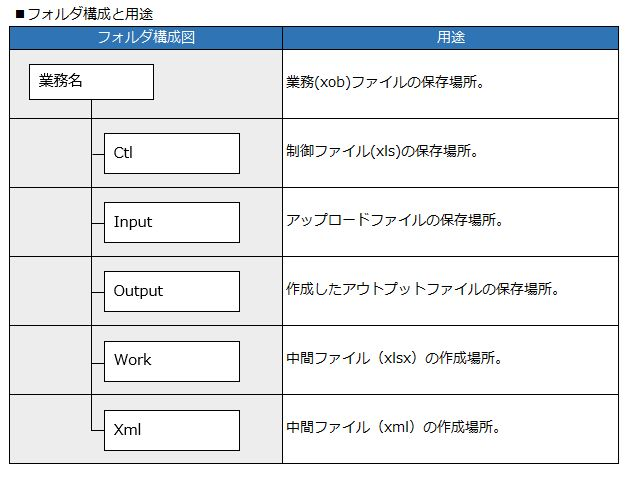Select the 制御ファイル(xls)の保存場所 text
632x477 pixels.
(x=382, y=151)
